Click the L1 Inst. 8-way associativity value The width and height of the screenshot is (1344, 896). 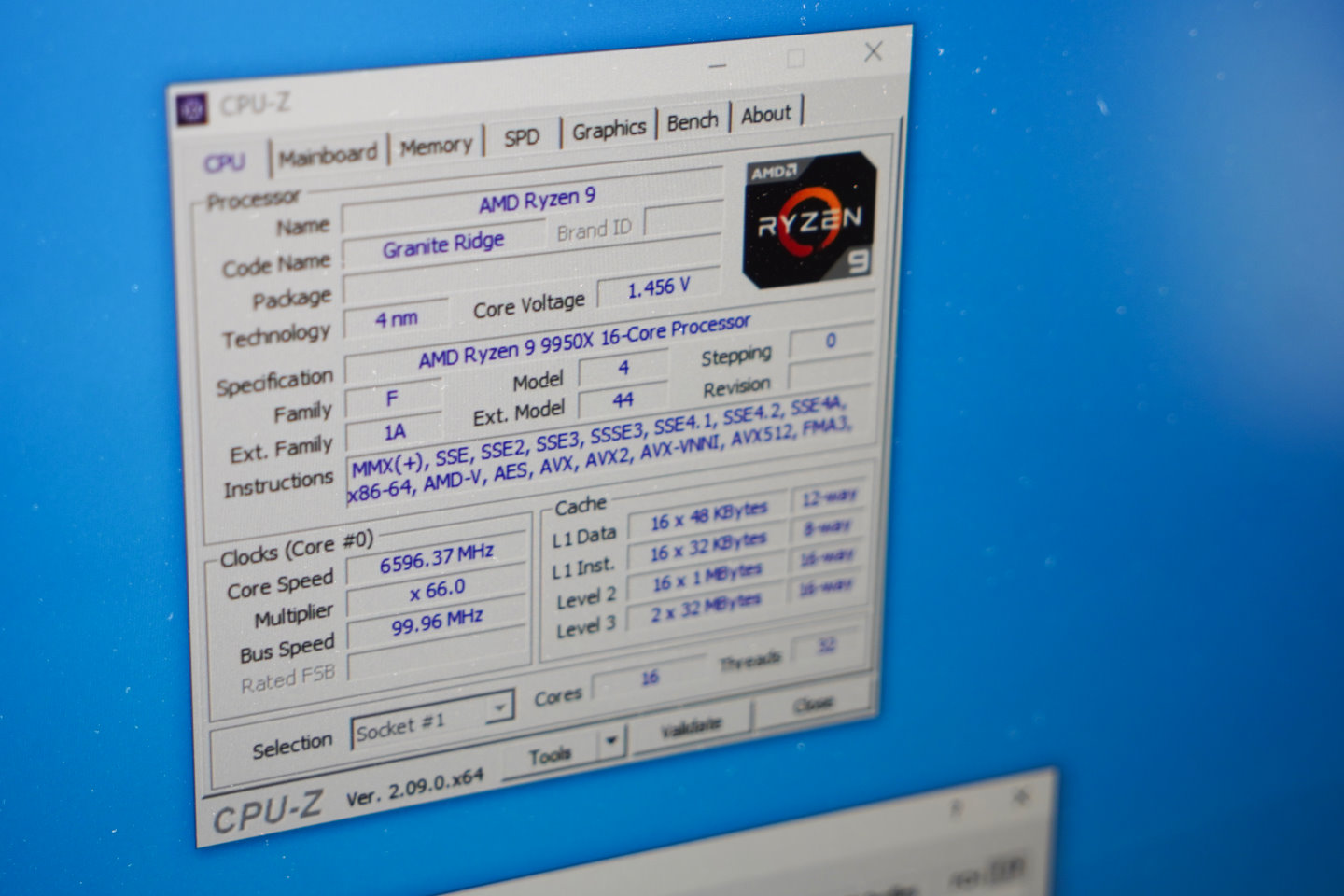(x=829, y=527)
